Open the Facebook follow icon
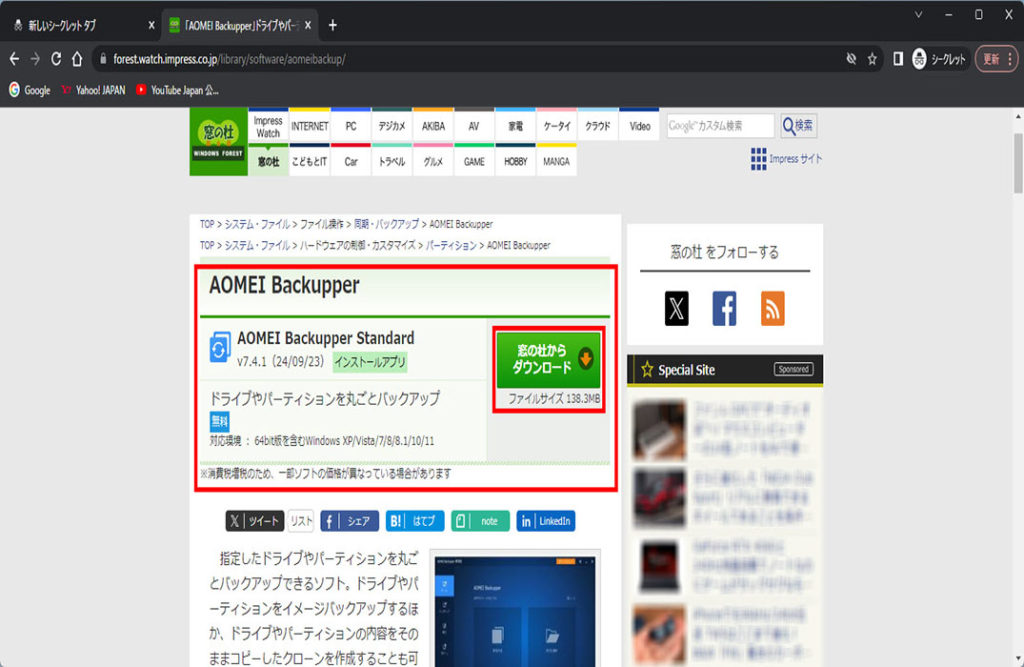The image size is (1024, 667). pos(724,309)
